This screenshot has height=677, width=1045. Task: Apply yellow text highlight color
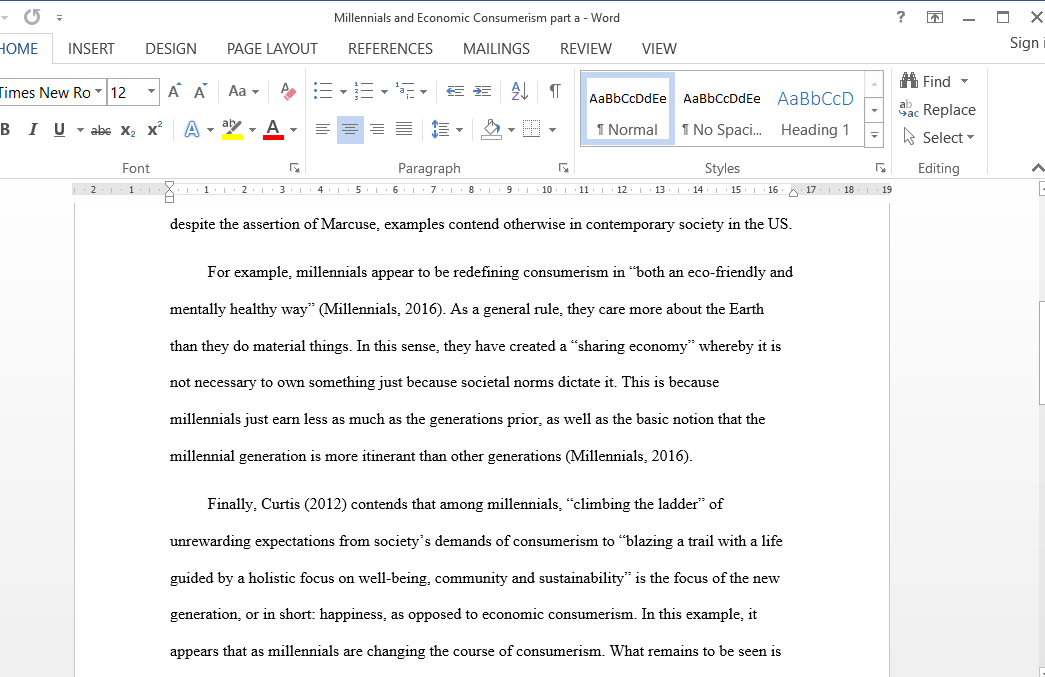232,129
